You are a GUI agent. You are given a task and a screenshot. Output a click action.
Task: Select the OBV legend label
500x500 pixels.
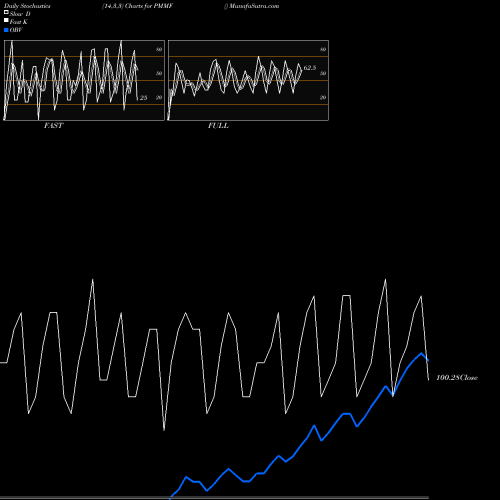coord(16,30)
